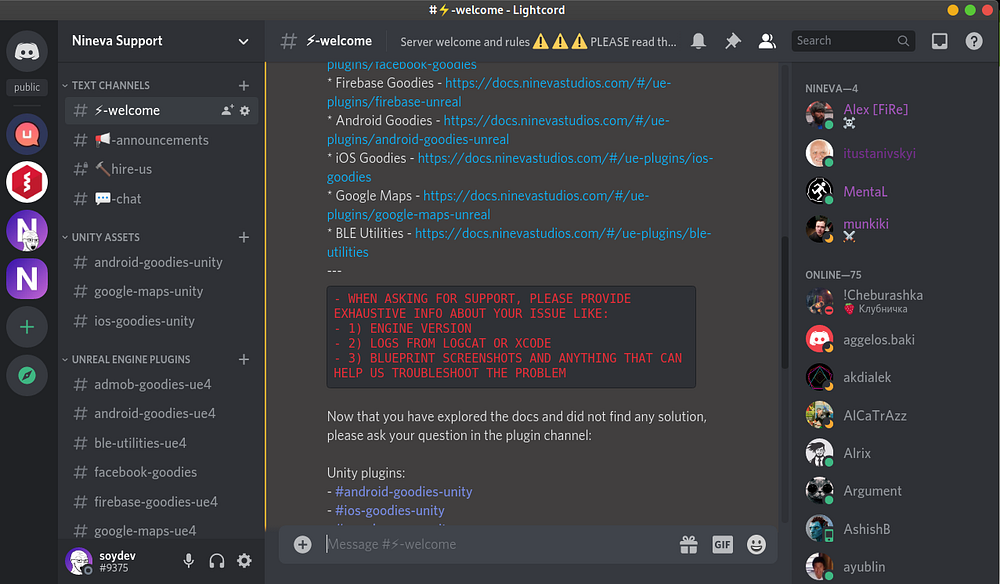Open facebook-goodies channel
Viewport: 1000px width, 584px height.
click(x=161, y=472)
